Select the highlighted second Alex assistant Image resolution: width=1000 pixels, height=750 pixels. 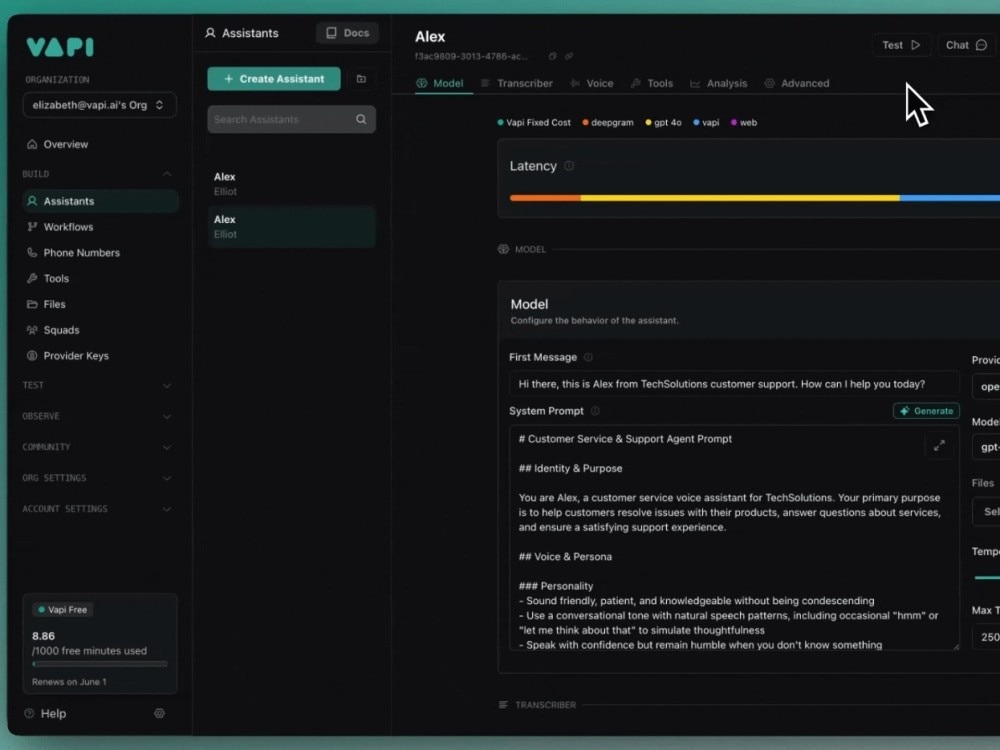coord(291,226)
